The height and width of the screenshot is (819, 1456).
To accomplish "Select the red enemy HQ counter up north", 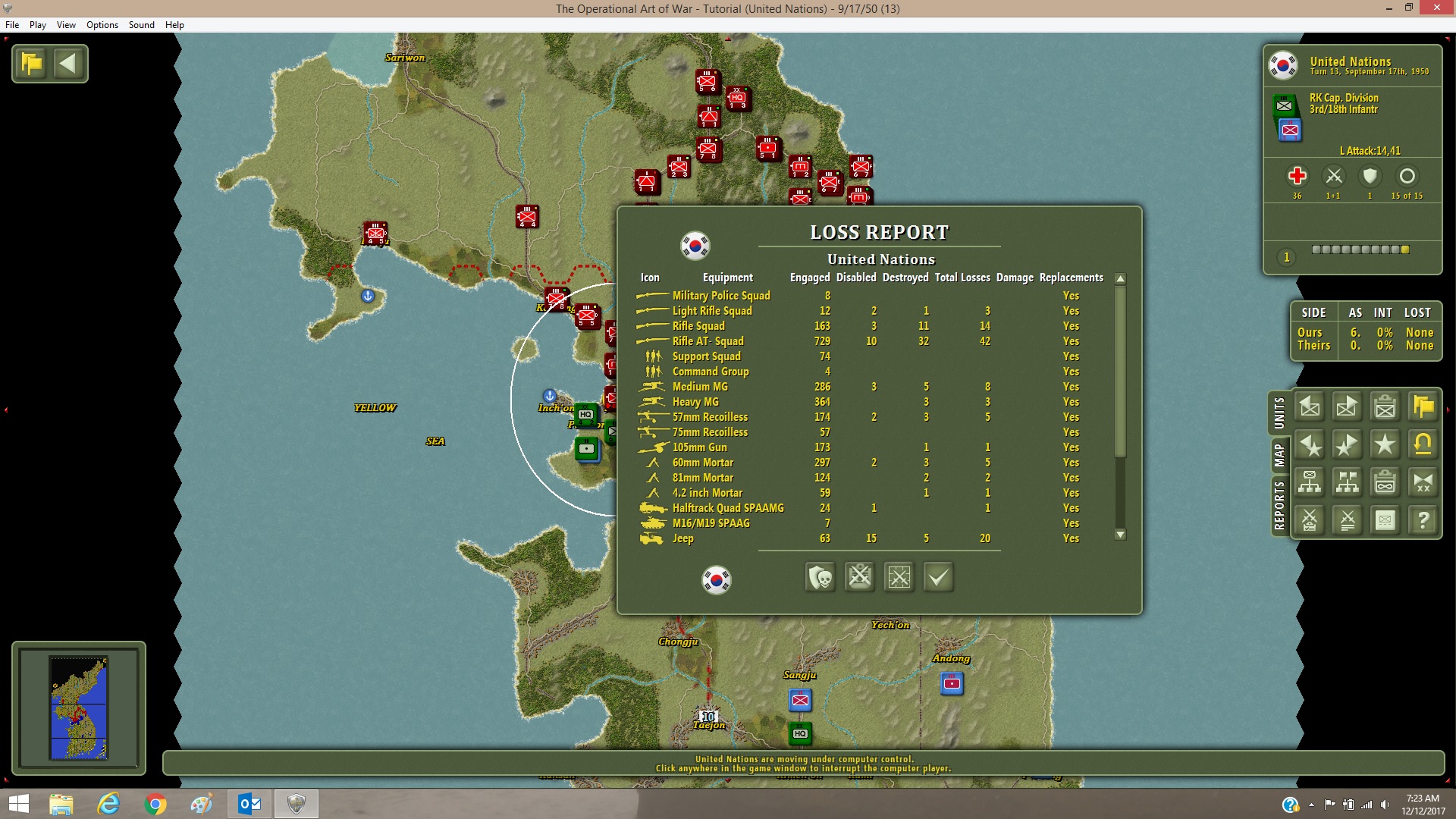I will tap(737, 98).
